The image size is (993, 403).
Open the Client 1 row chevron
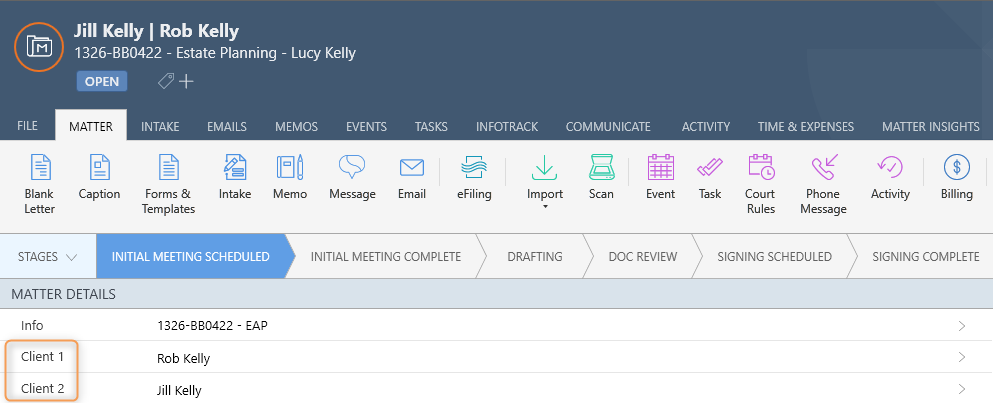[962, 357]
